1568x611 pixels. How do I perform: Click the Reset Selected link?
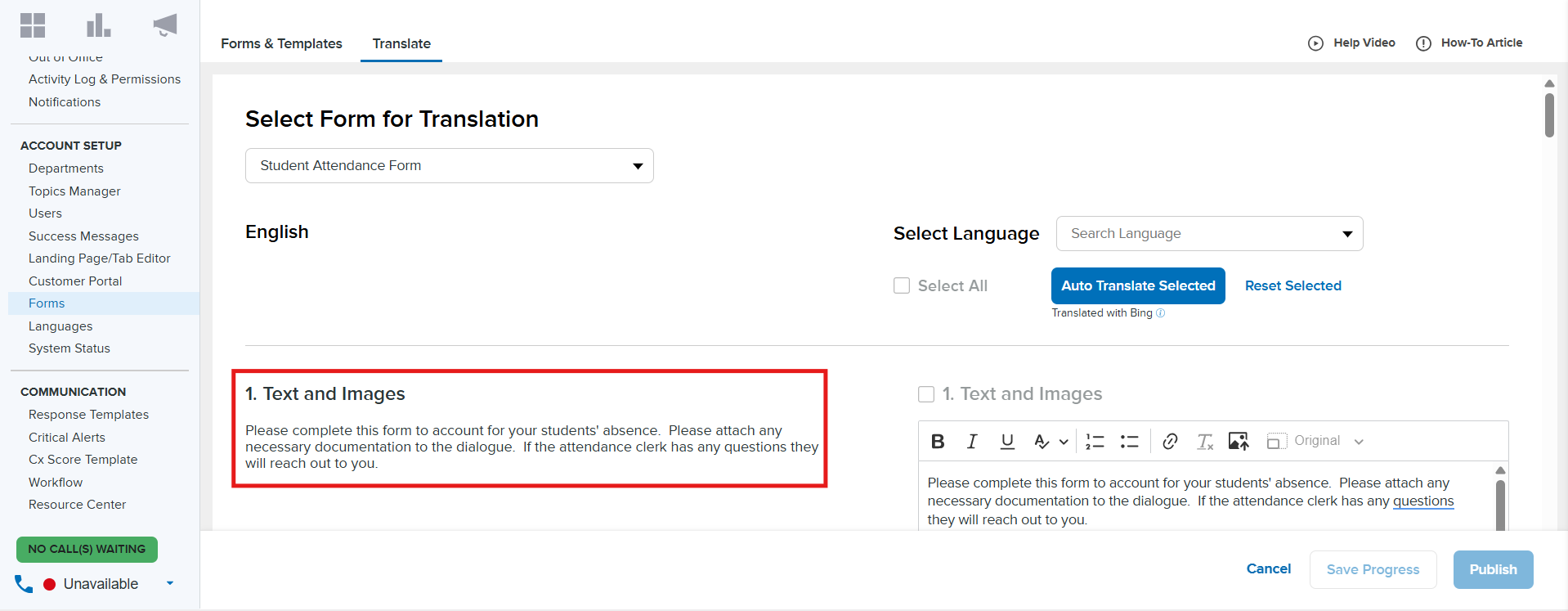tap(1292, 285)
